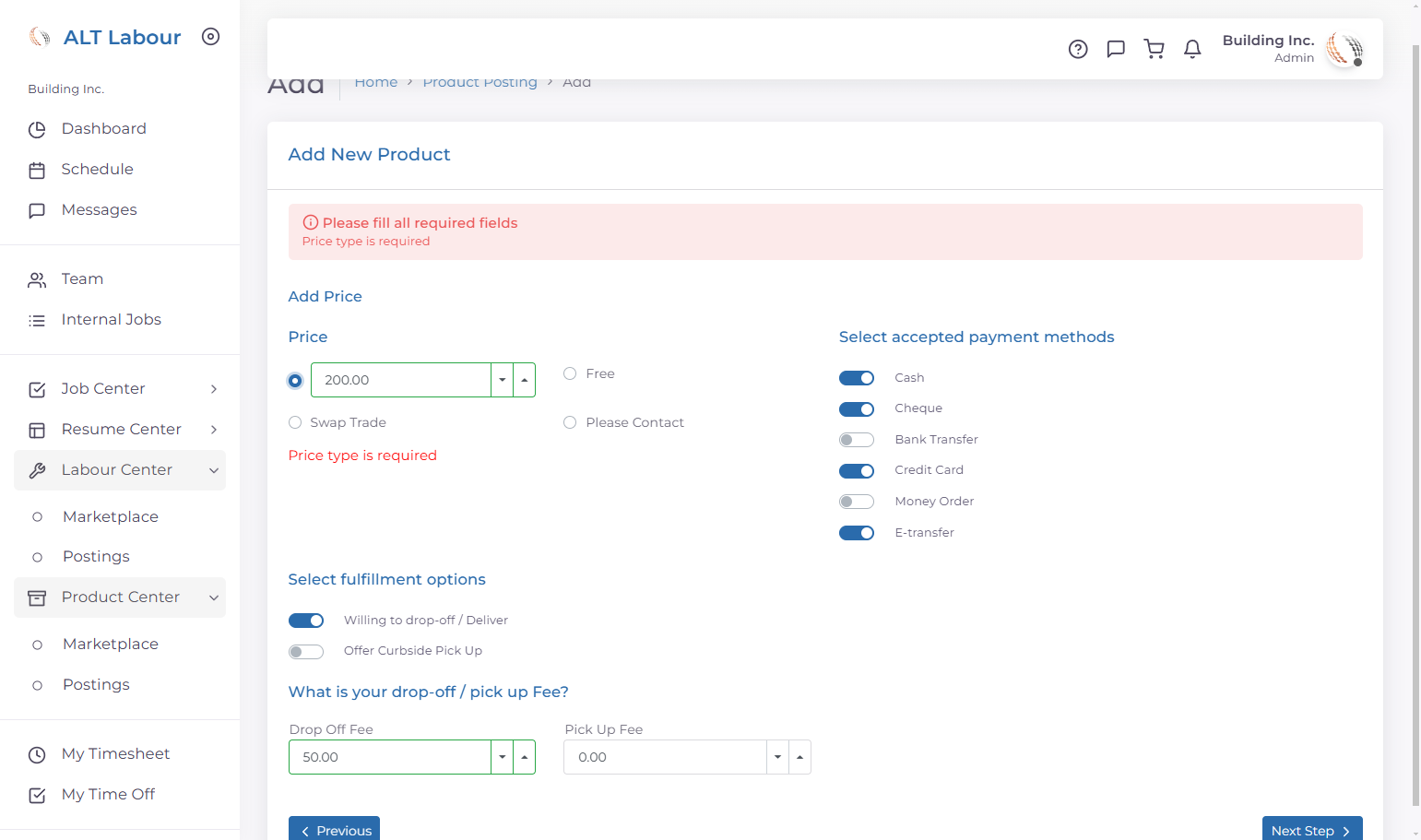Turn off the E-transfer toggle
Image resolution: width=1421 pixels, height=840 pixels.
click(857, 533)
